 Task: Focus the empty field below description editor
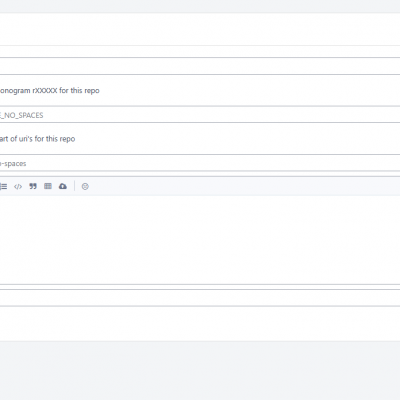point(200,298)
